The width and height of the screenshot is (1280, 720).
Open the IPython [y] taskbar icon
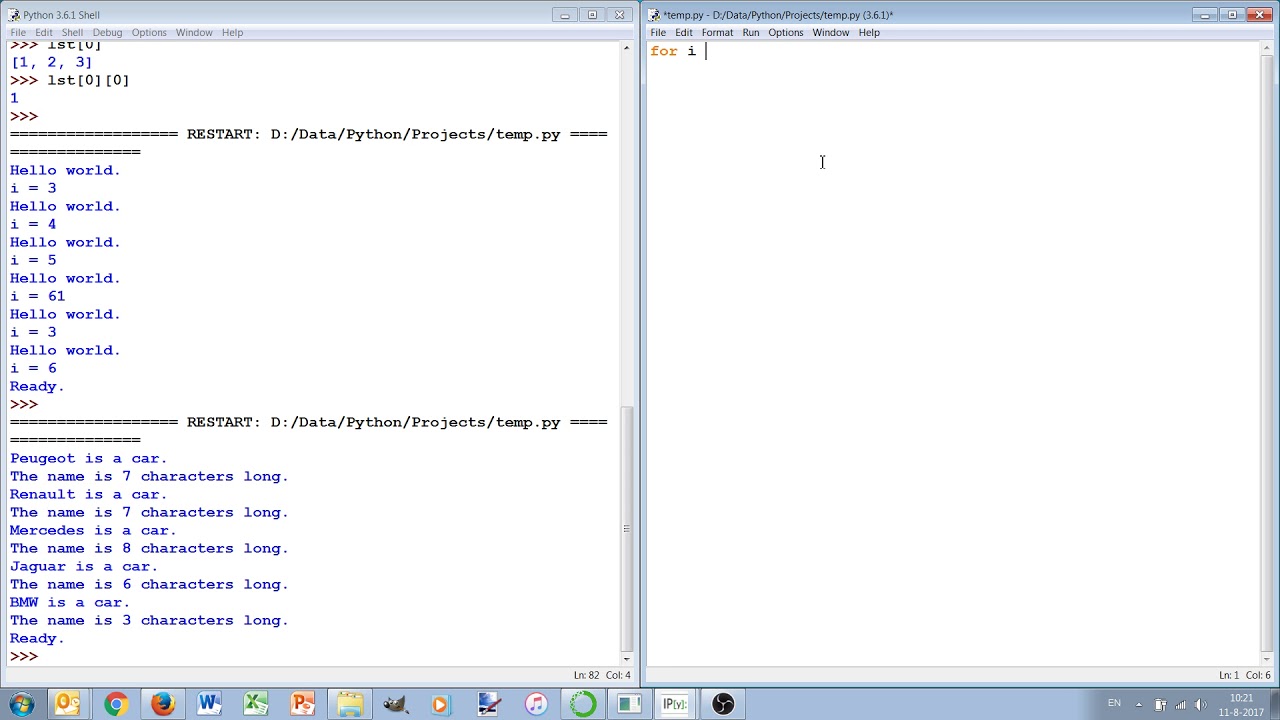click(676, 704)
